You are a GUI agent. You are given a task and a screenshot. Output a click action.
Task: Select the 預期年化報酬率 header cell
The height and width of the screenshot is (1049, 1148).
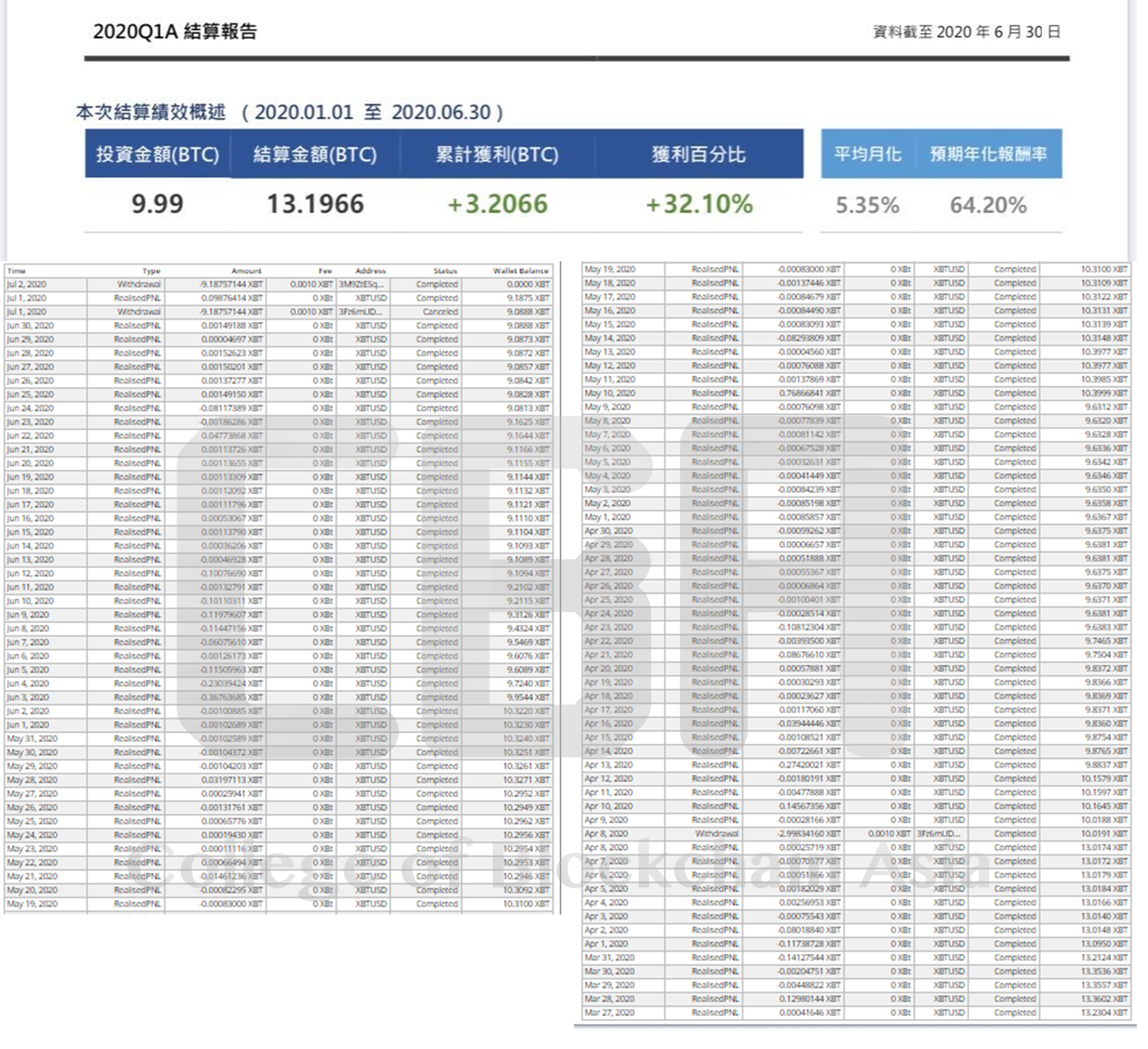click(x=988, y=155)
